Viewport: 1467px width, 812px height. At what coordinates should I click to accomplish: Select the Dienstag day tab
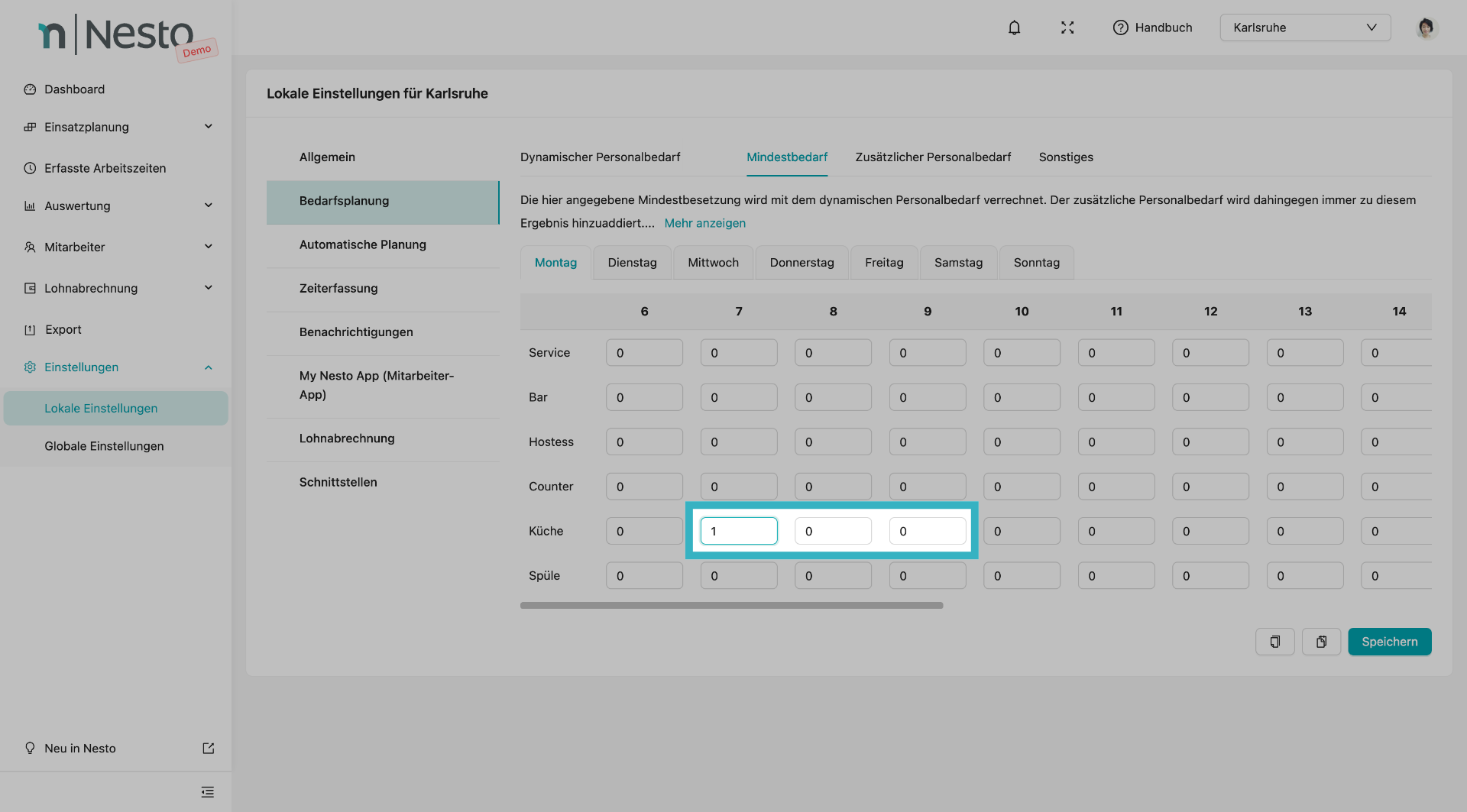click(632, 263)
